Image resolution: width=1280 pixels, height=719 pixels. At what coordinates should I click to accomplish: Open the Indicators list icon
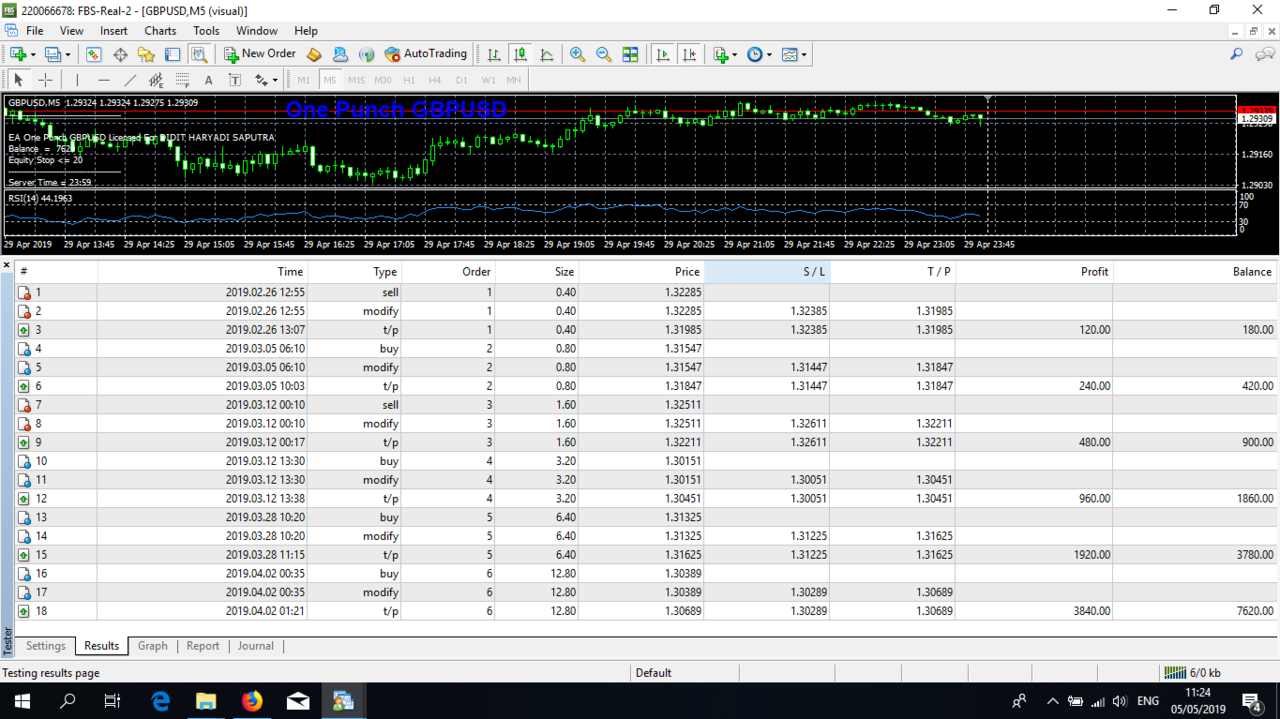(x=720, y=54)
